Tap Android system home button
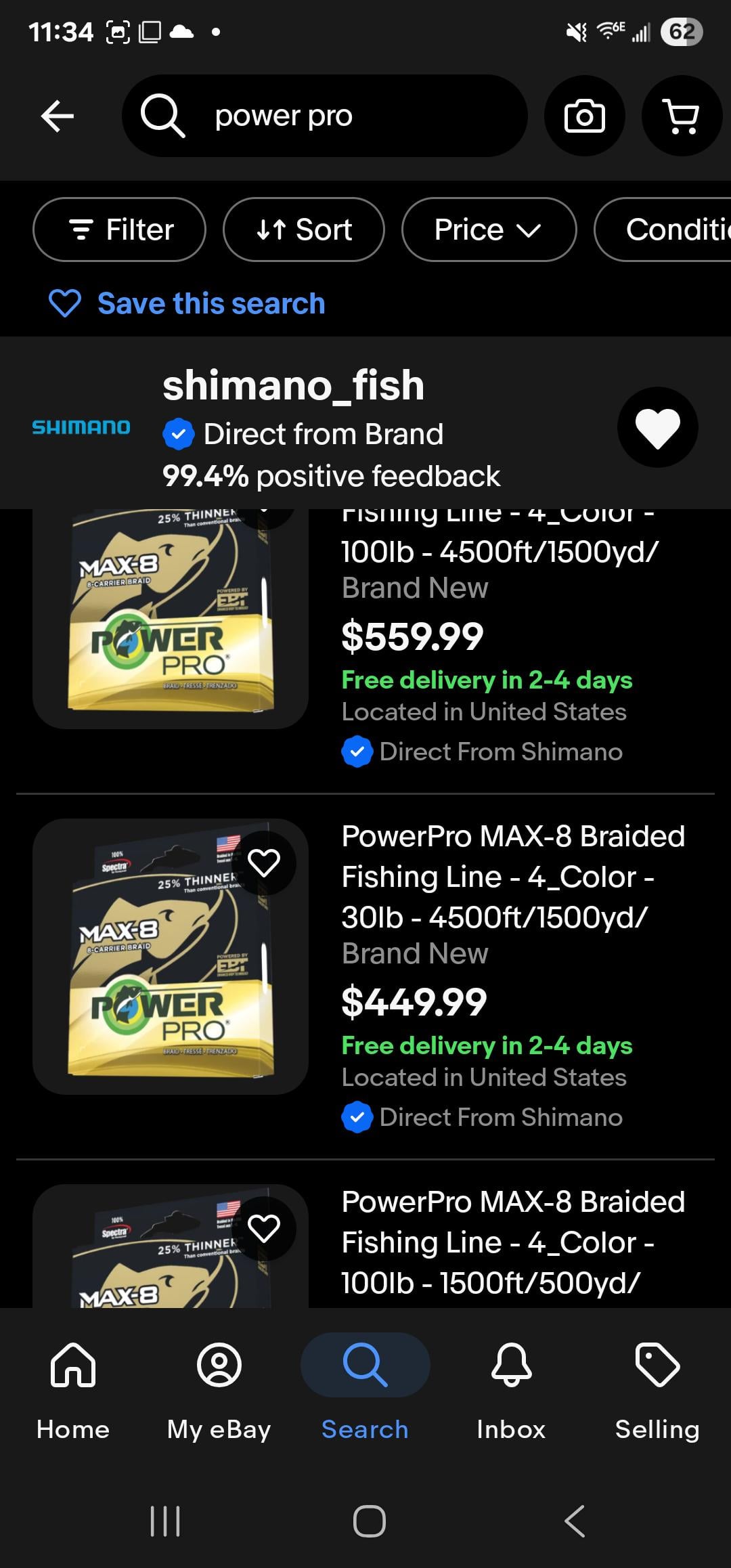 pos(370,1521)
